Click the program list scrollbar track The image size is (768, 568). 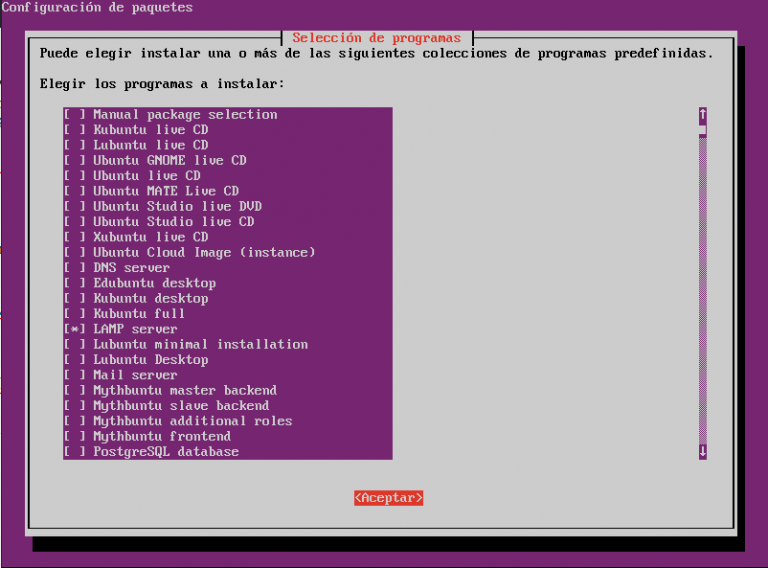(702, 291)
